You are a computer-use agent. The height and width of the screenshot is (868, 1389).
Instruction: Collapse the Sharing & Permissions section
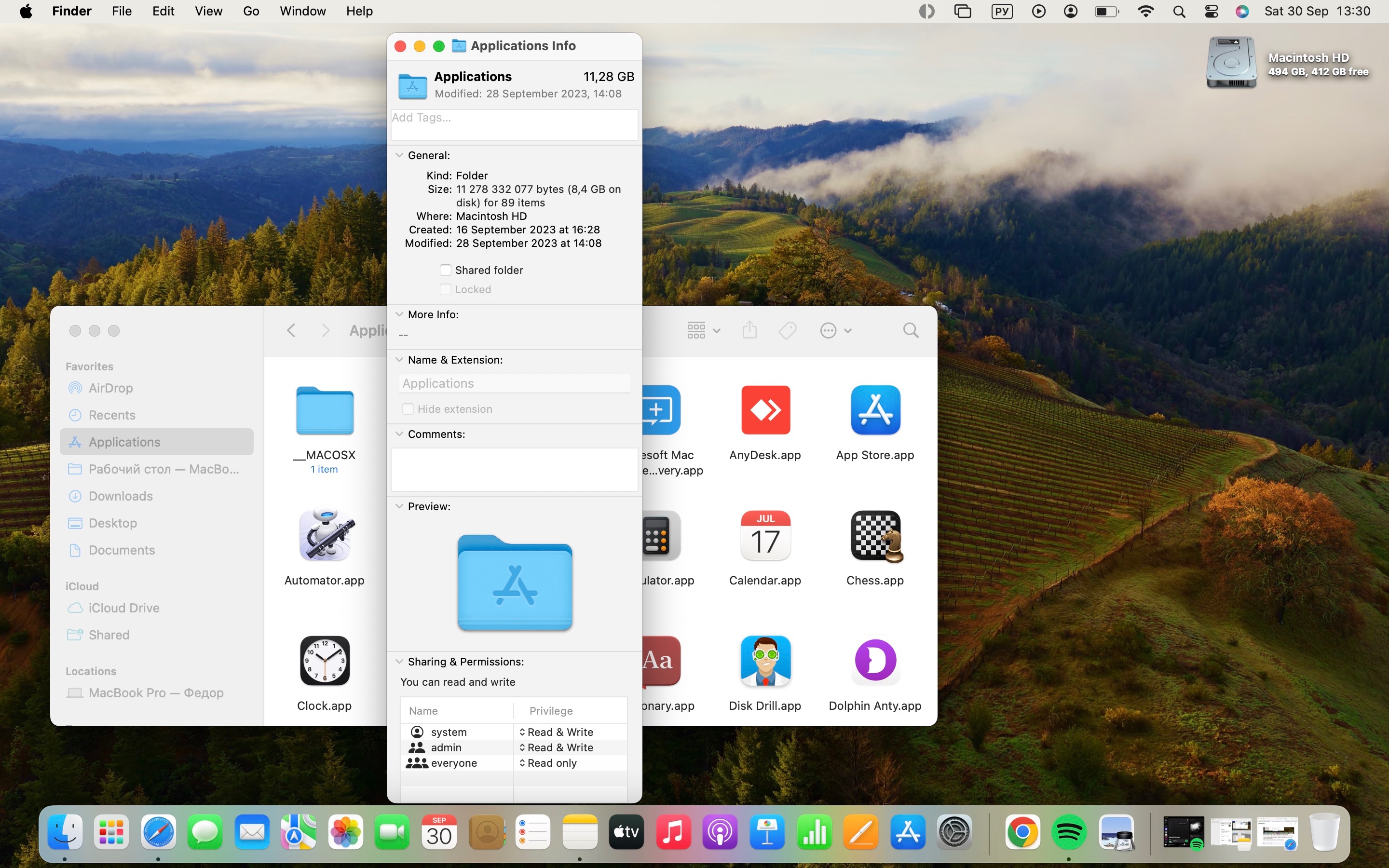click(399, 661)
